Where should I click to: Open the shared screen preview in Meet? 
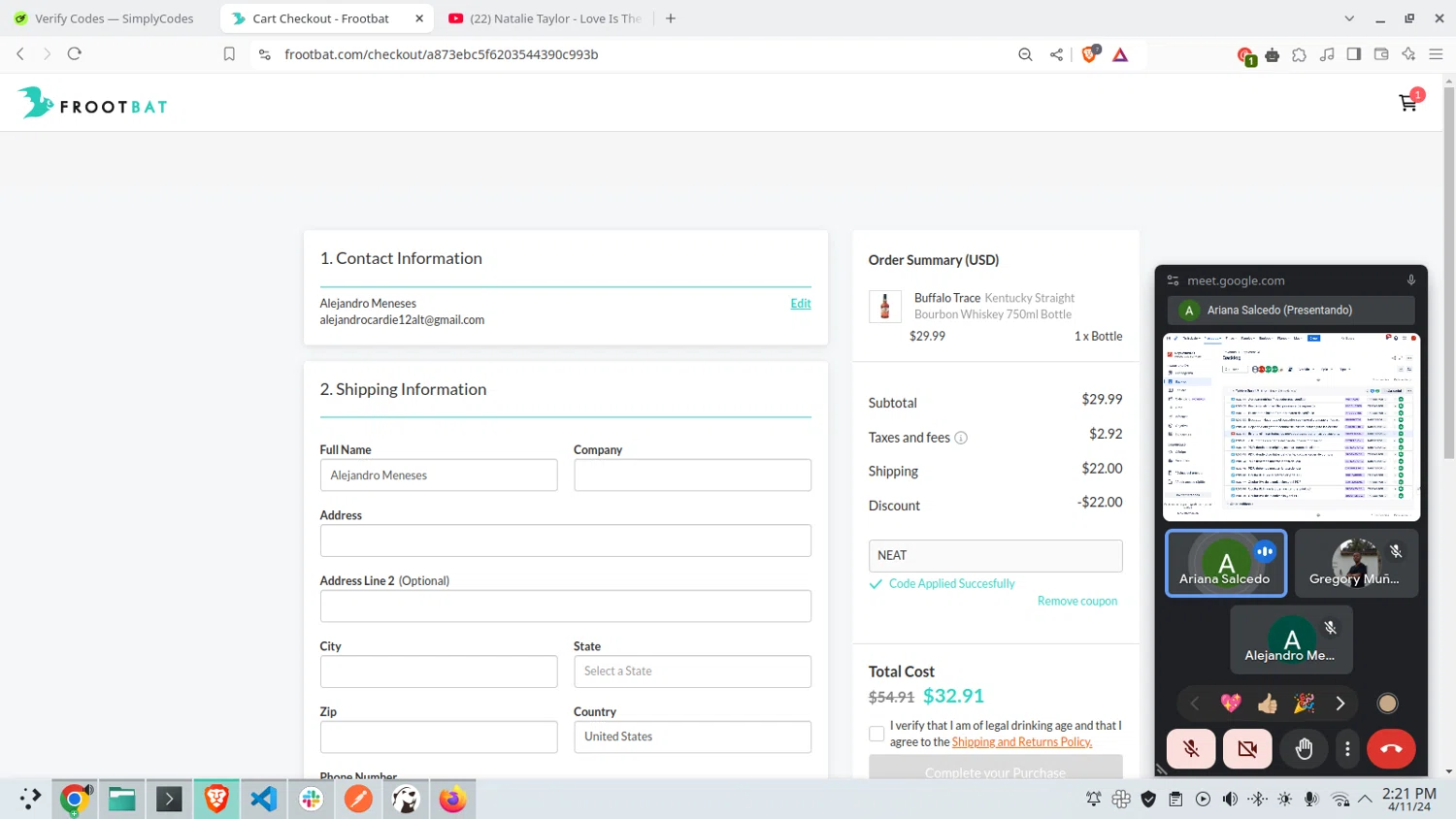point(1291,427)
